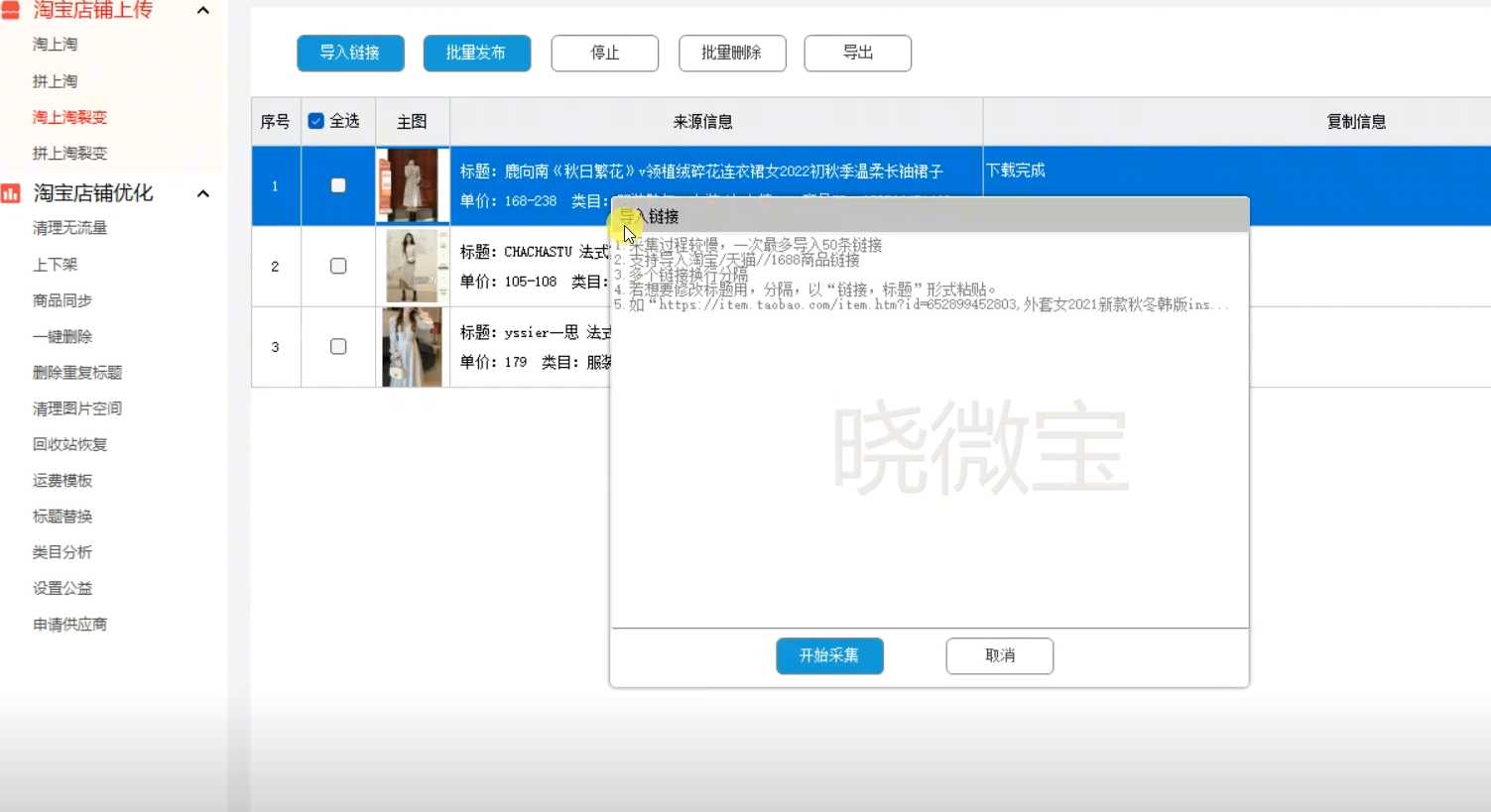The image size is (1491, 812).
Task: Click the 开始采集 button in dialog
Action: pyautogui.click(x=829, y=655)
